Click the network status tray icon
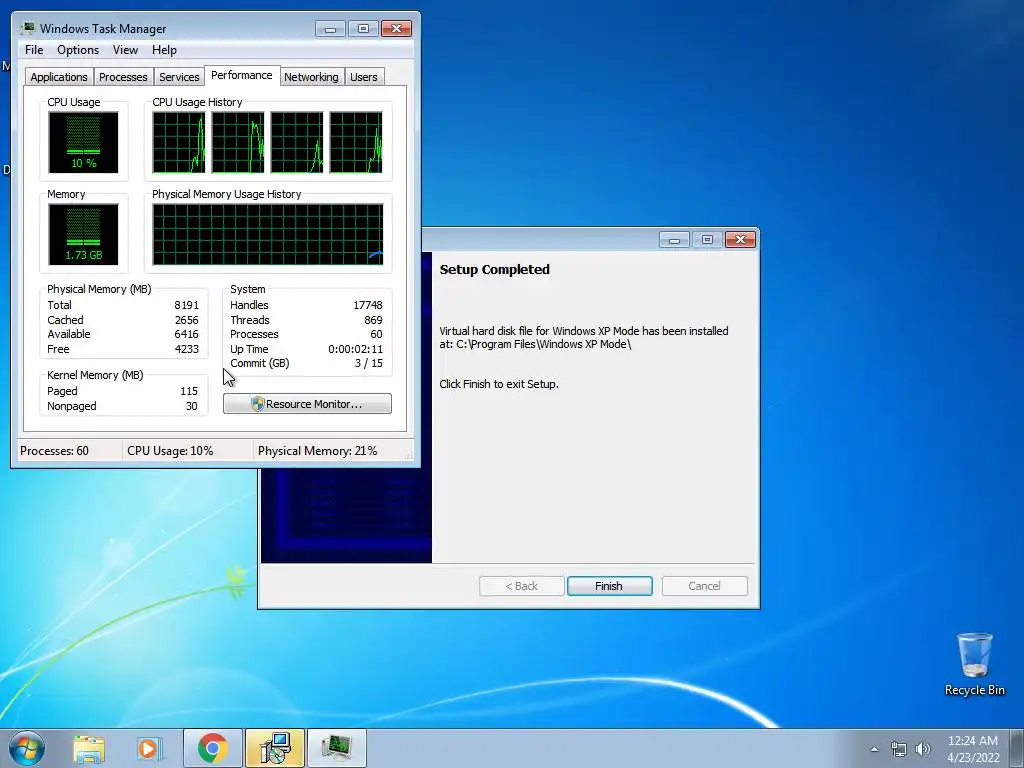This screenshot has width=1024, height=768. 899,749
